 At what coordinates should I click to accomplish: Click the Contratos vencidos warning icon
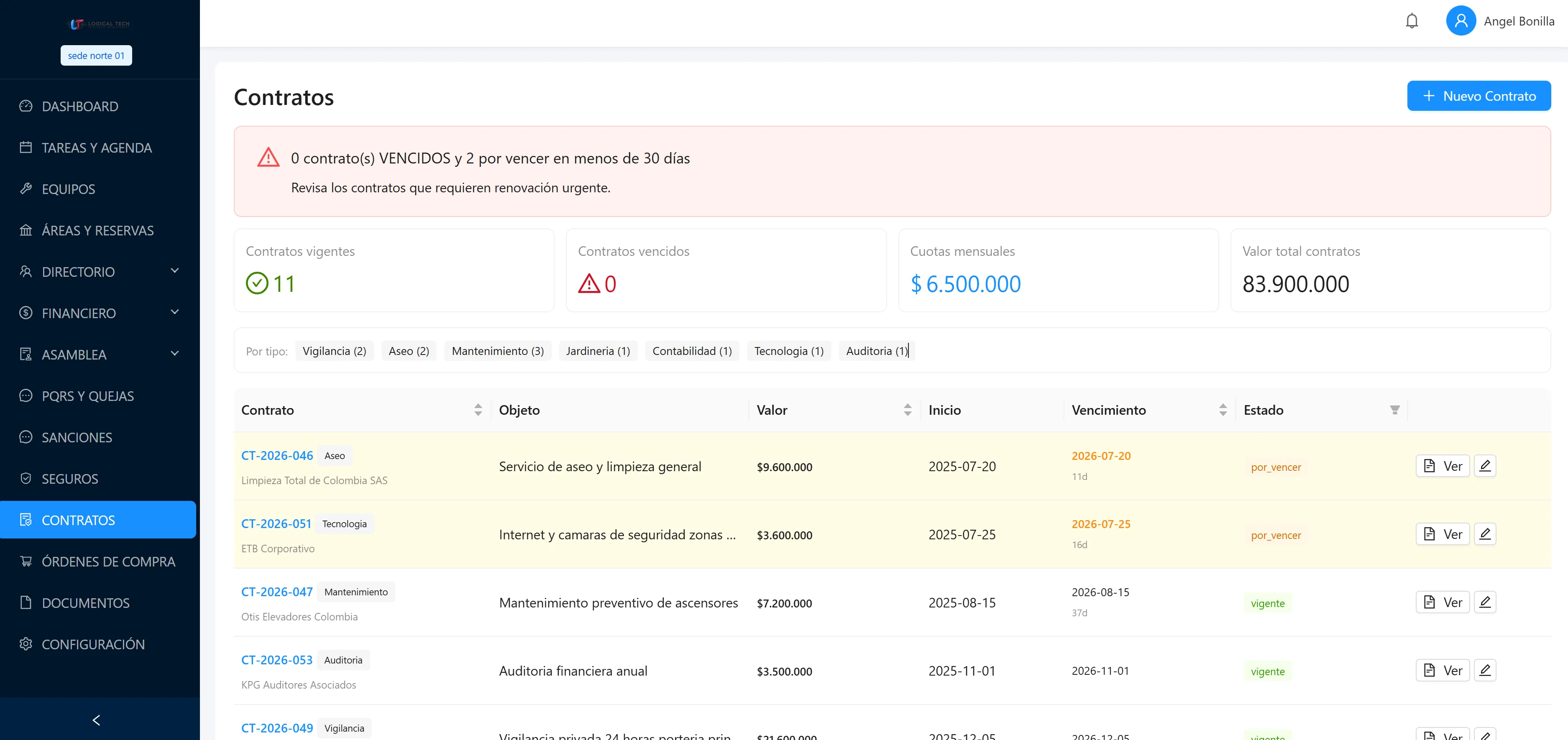pos(589,283)
